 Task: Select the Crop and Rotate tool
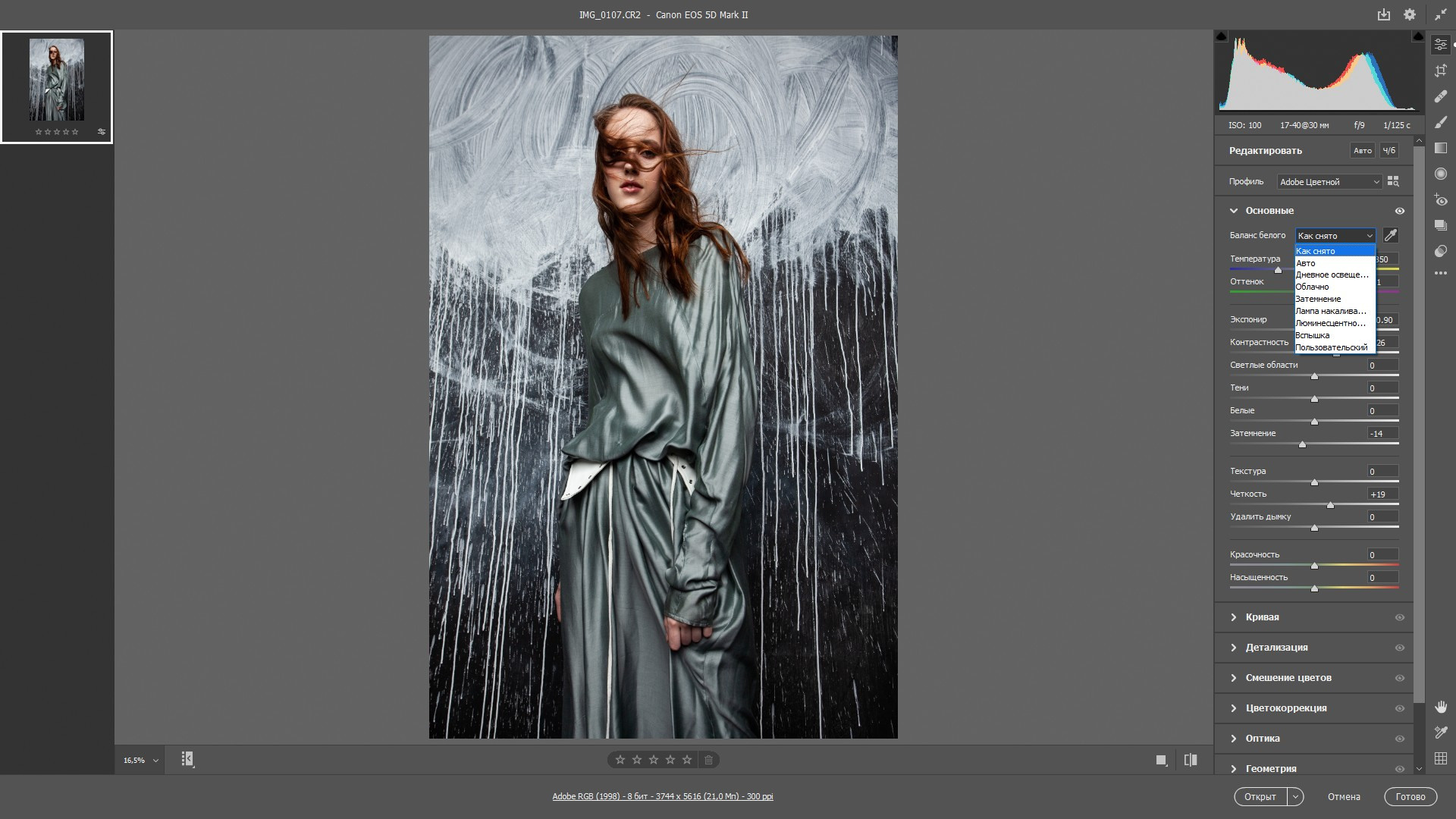click(x=1441, y=71)
